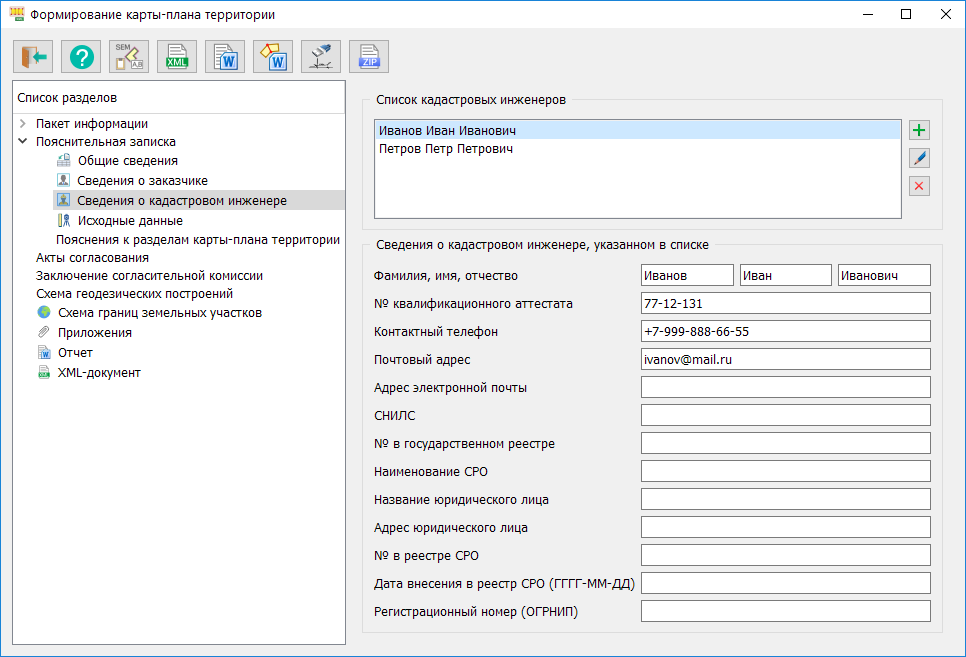Open help with the question mark icon

tap(81, 57)
